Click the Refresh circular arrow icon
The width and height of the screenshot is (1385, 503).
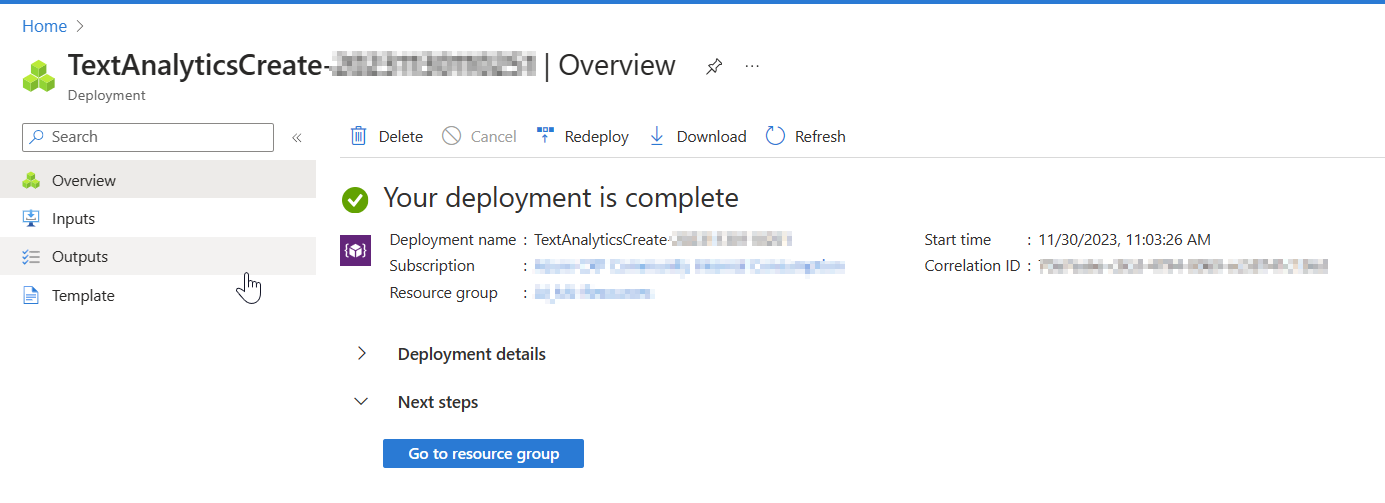coord(775,136)
